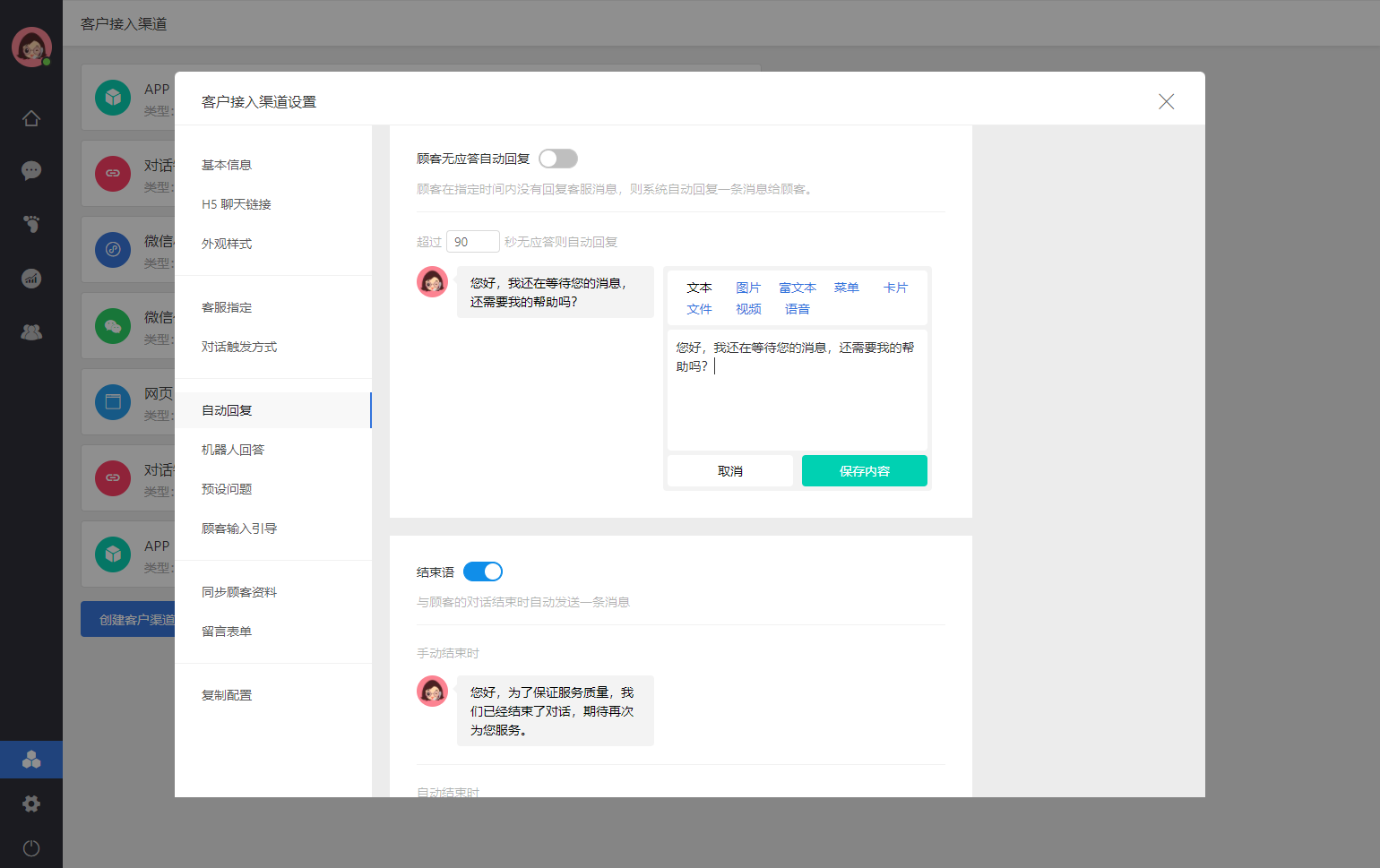Toggle the 结束语 switch off
This screenshot has width=1380, height=868.
click(483, 572)
